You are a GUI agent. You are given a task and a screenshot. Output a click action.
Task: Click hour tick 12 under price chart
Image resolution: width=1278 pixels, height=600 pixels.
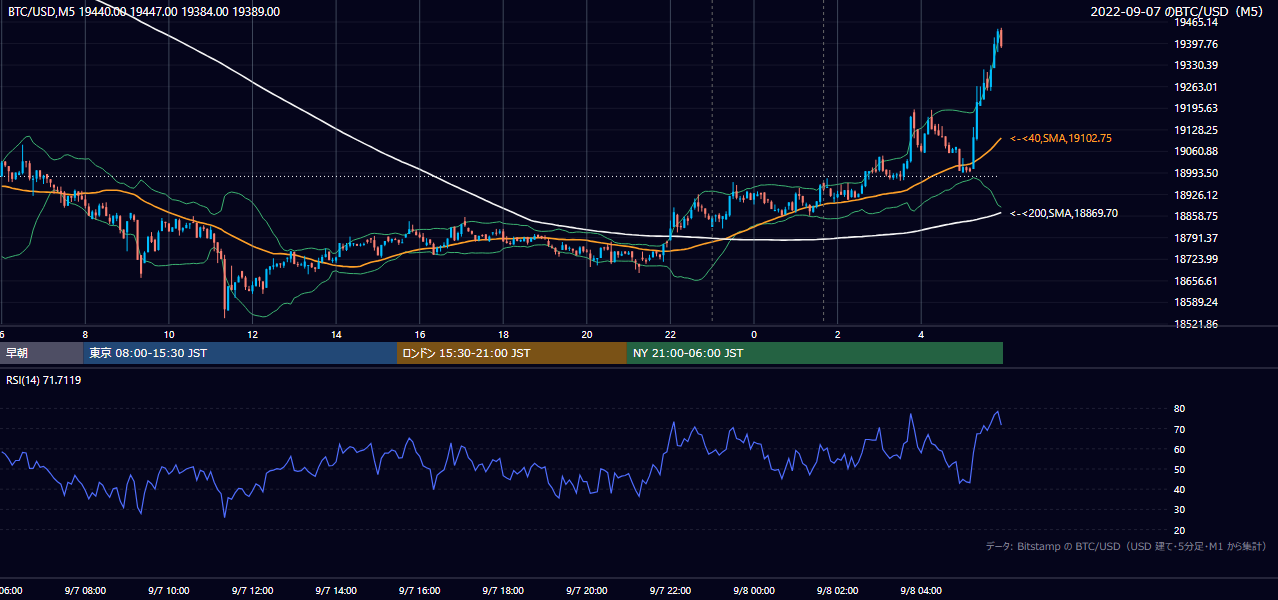(252, 334)
